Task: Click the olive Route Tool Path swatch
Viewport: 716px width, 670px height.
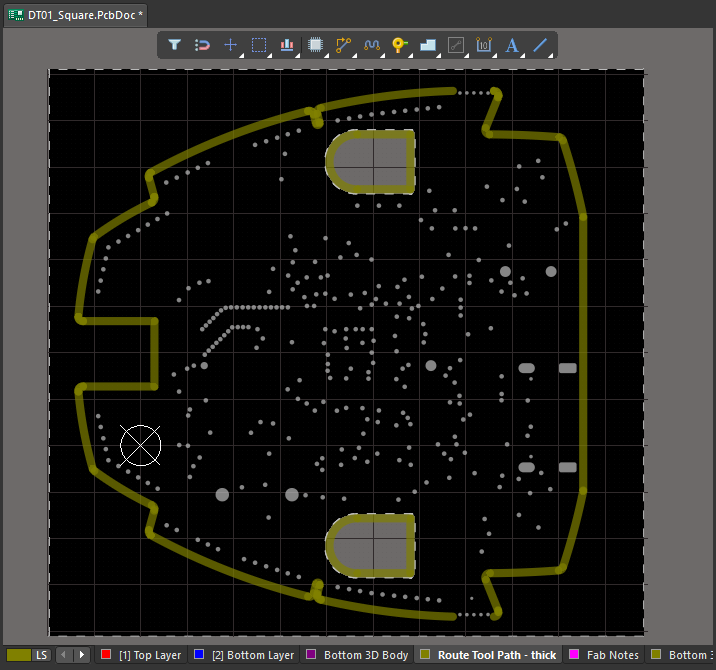Action: coord(425,654)
